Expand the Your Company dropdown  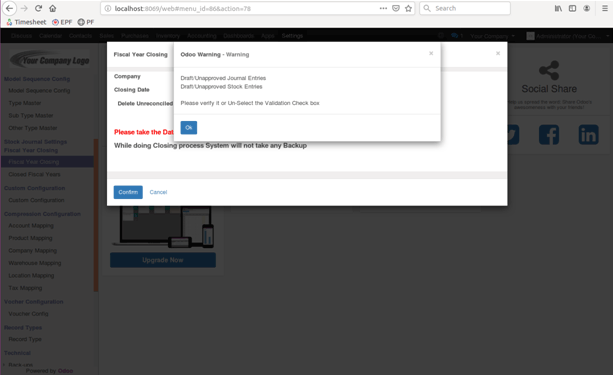[492, 36]
